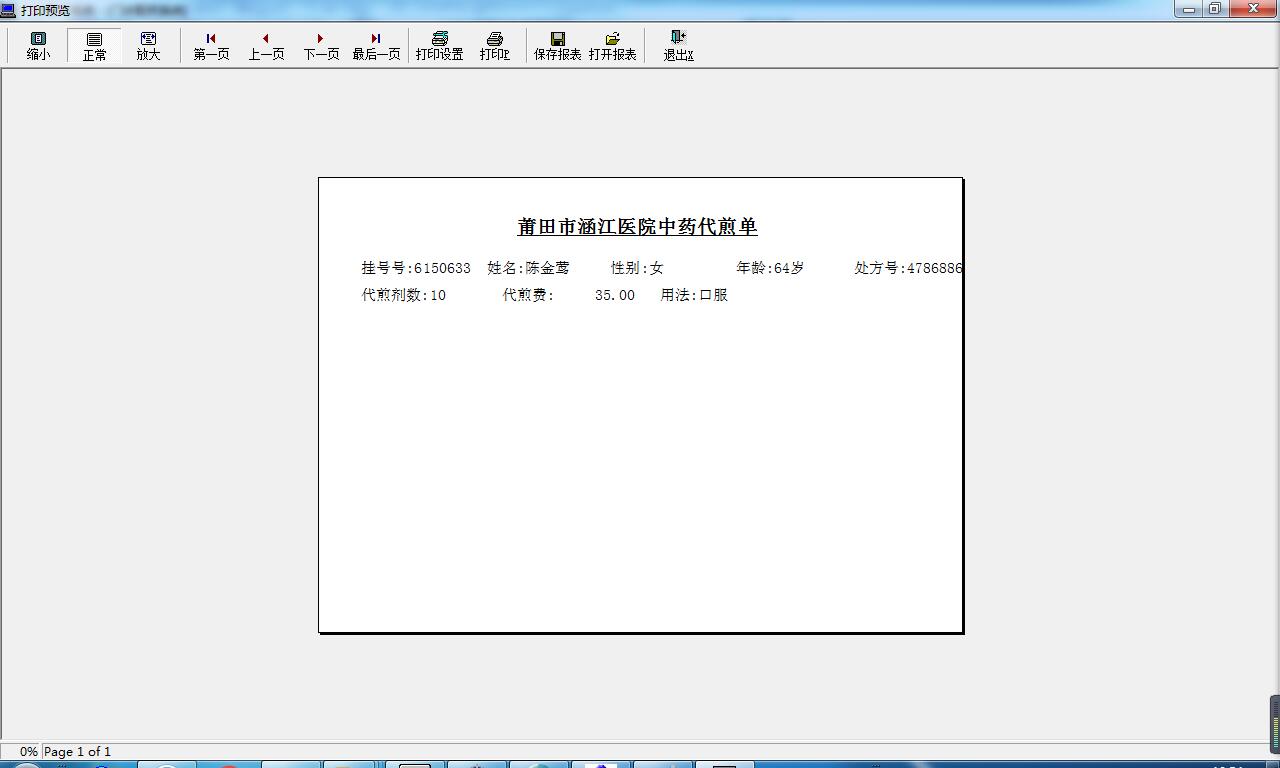Click the 0% status bar indicator
Viewport: 1280px width, 768px height.
click(28, 751)
